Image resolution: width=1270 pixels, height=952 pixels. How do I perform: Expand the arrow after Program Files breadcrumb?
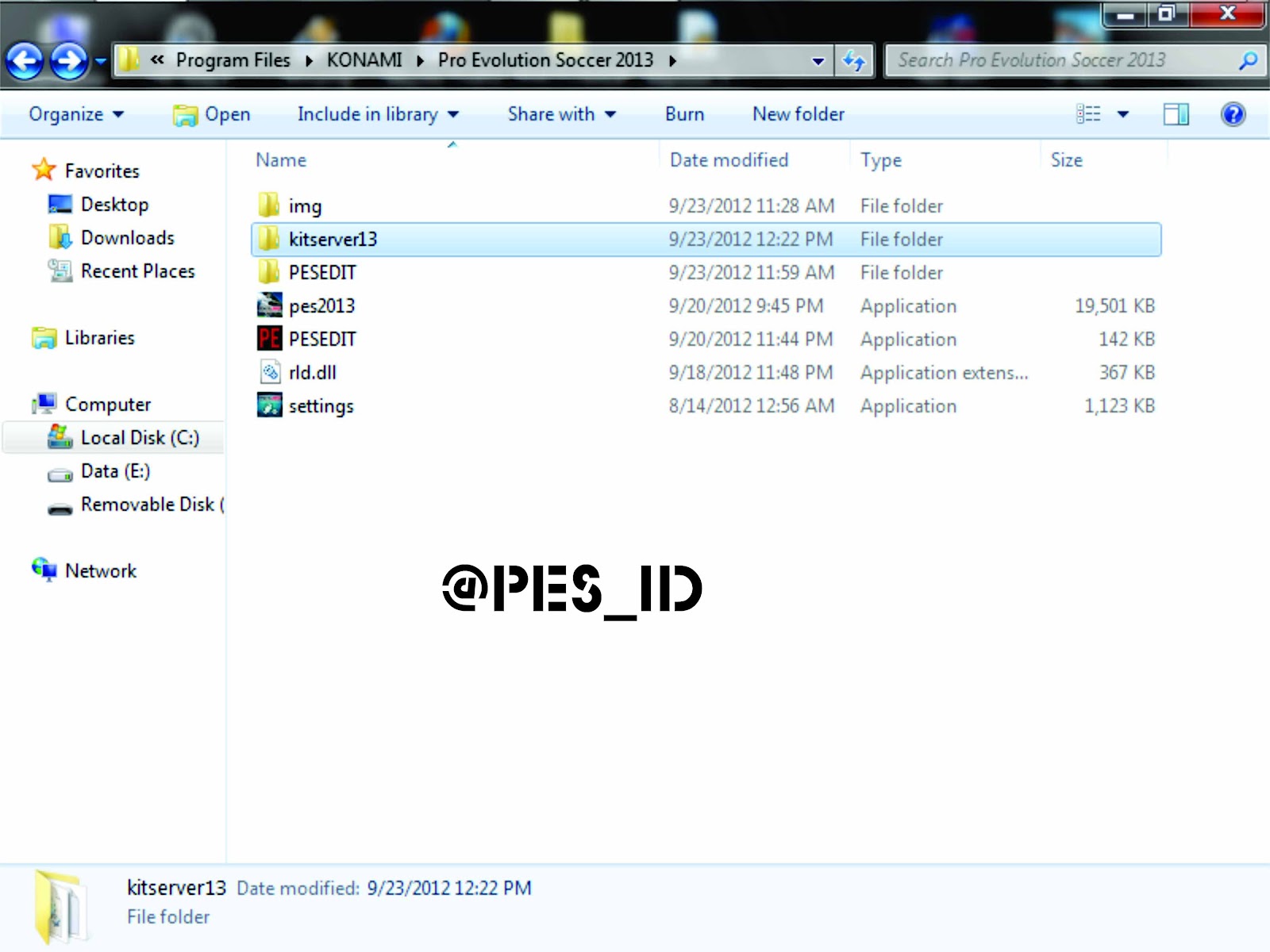(x=309, y=61)
